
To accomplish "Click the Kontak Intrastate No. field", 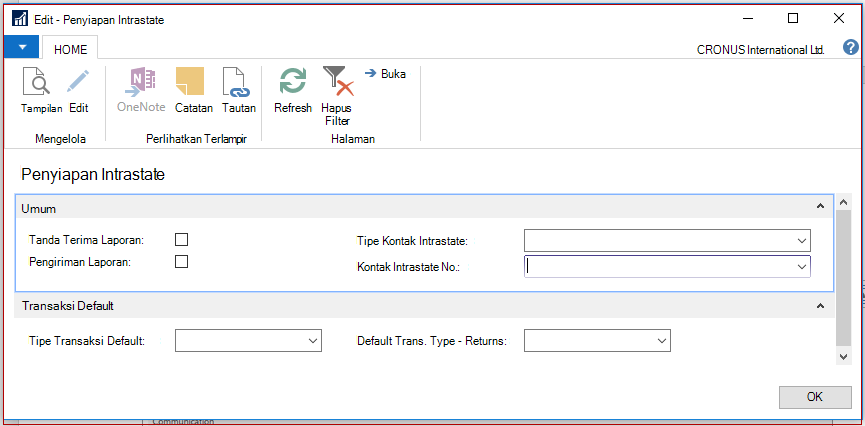I will coord(667,266).
